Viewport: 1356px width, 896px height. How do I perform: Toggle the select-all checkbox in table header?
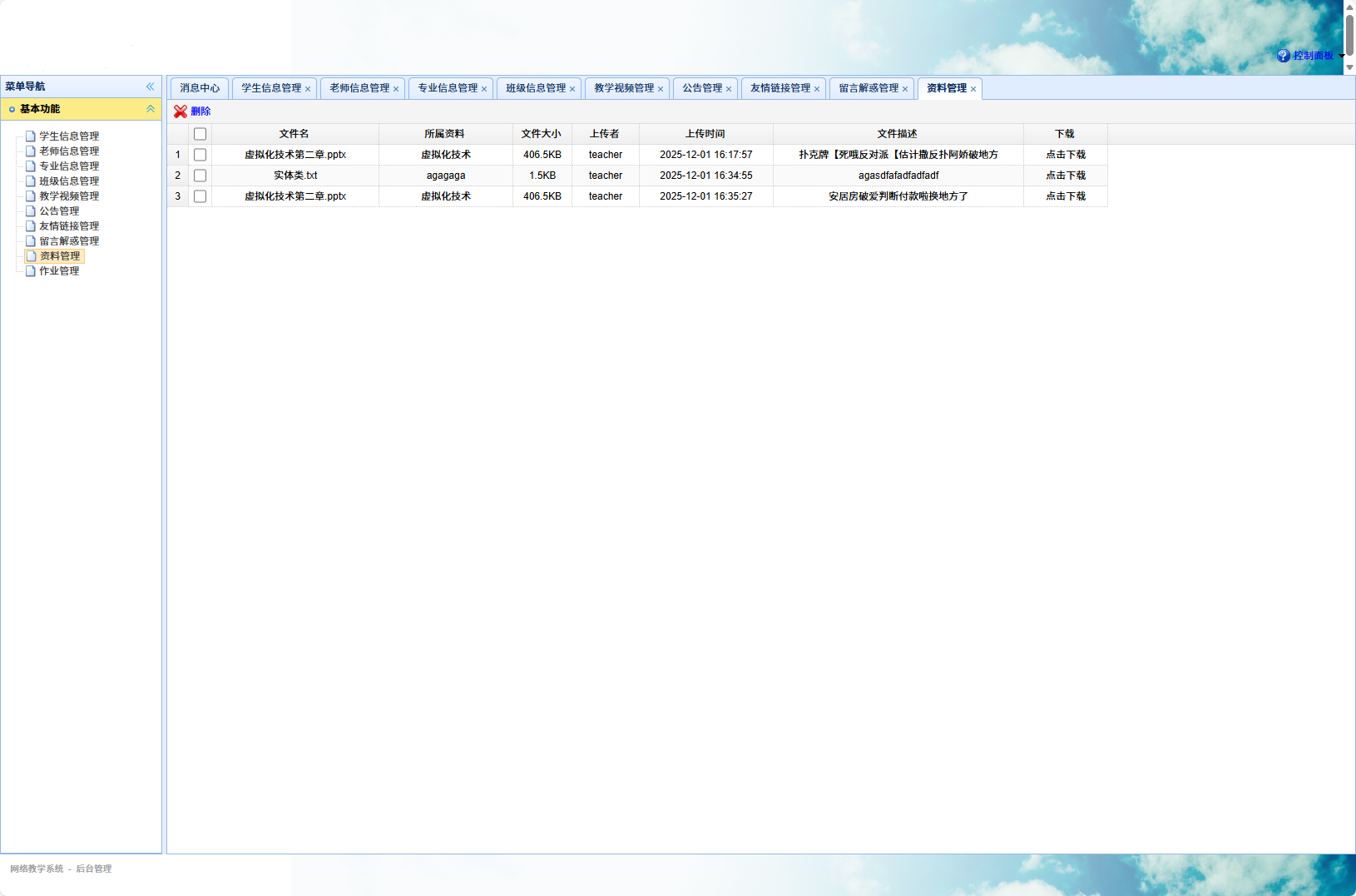[x=200, y=134]
